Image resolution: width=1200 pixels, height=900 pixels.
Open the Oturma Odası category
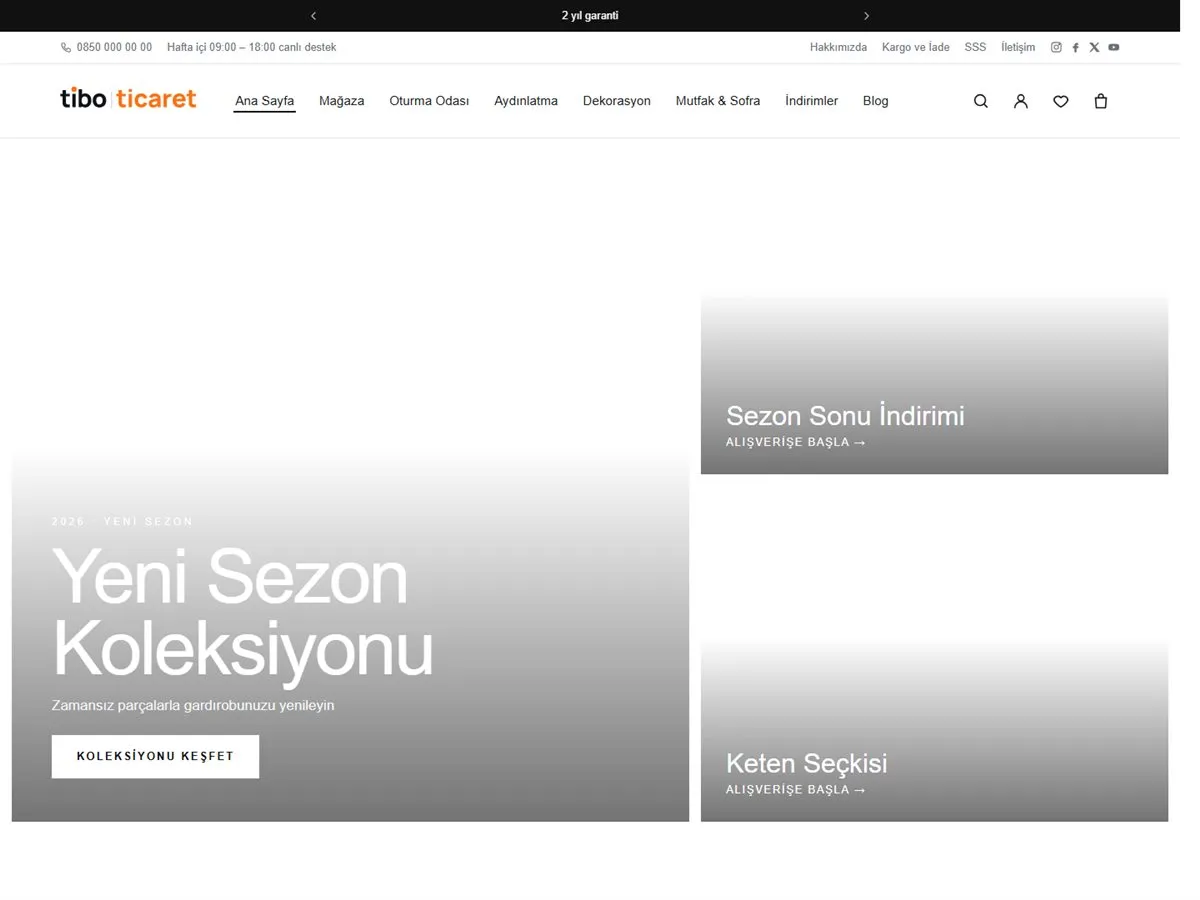(x=429, y=101)
